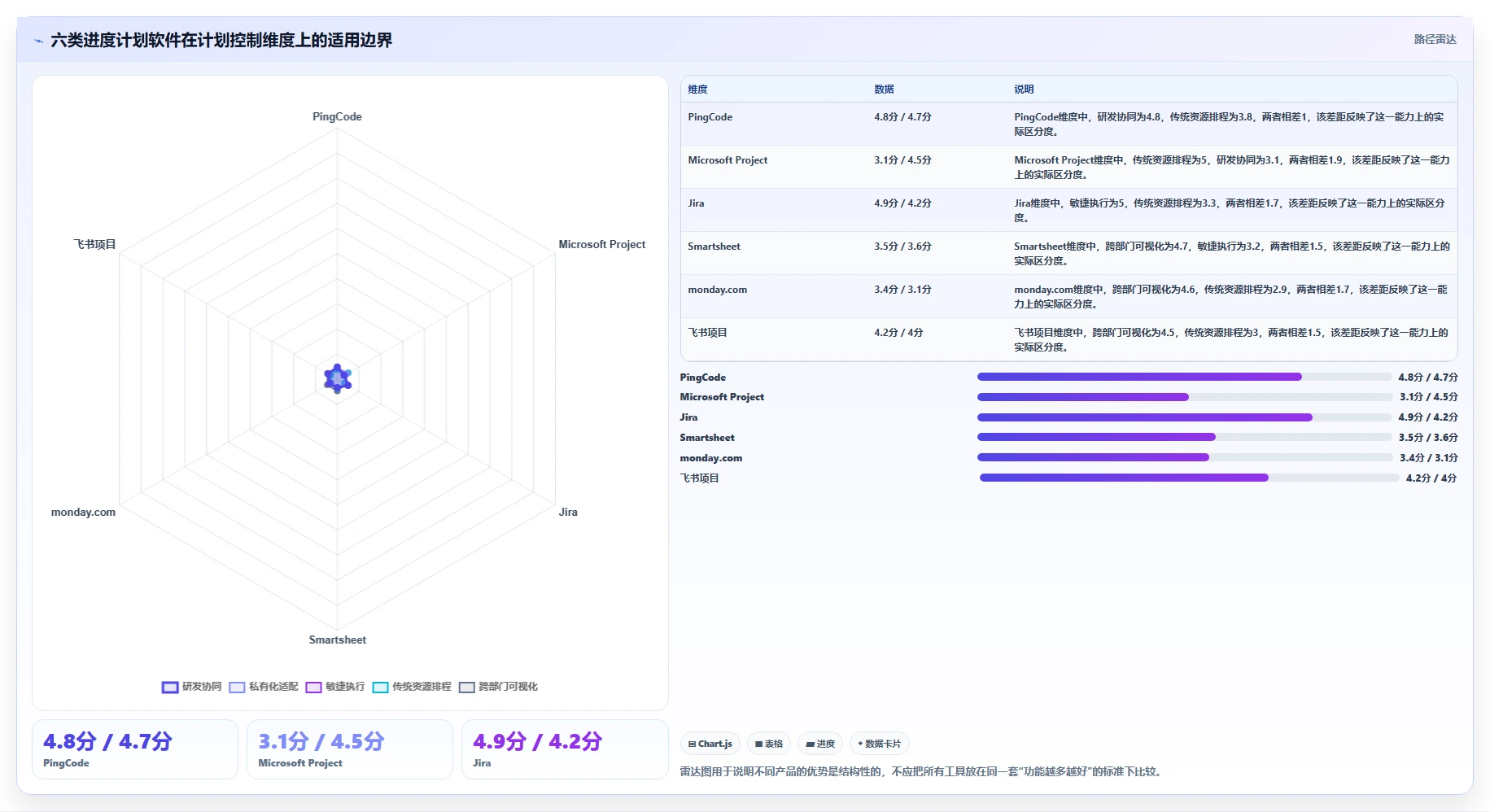The height and width of the screenshot is (812, 1490).
Task: Click the 数据卡片 tag pill
Action: (879, 744)
